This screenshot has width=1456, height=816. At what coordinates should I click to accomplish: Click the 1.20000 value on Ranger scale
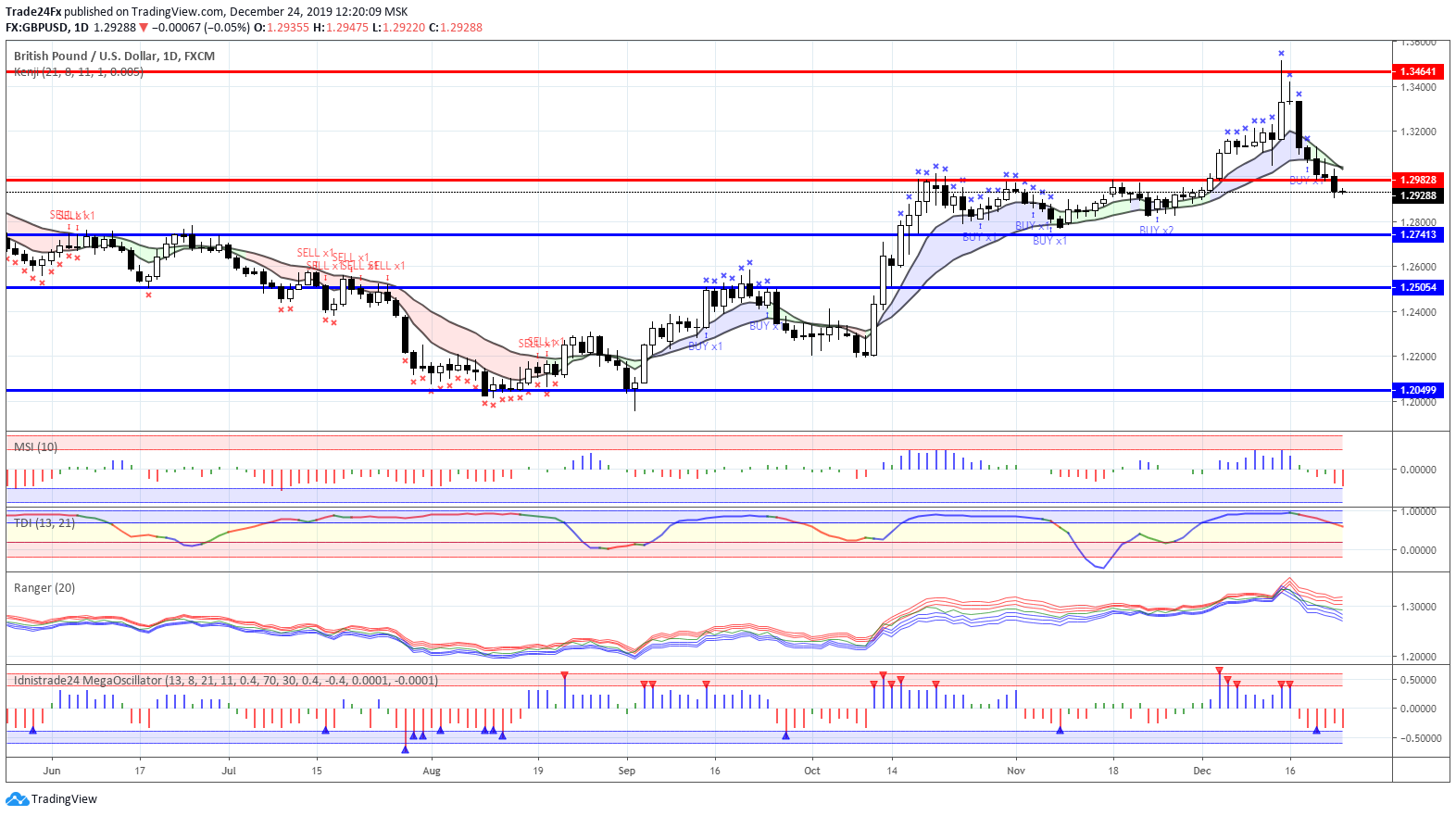[x=1419, y=657]
